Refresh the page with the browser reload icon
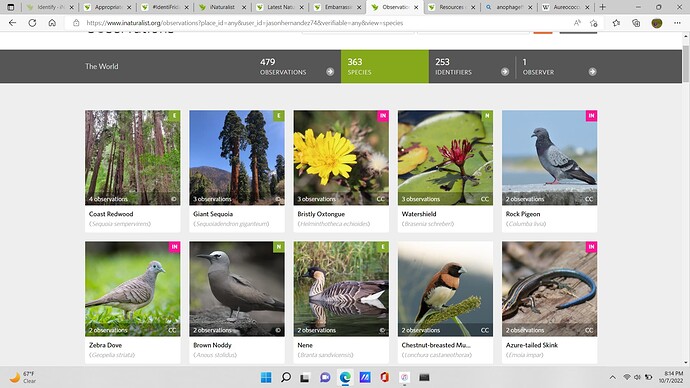This screenshot has width=690, height=388. tap(32, 23)
